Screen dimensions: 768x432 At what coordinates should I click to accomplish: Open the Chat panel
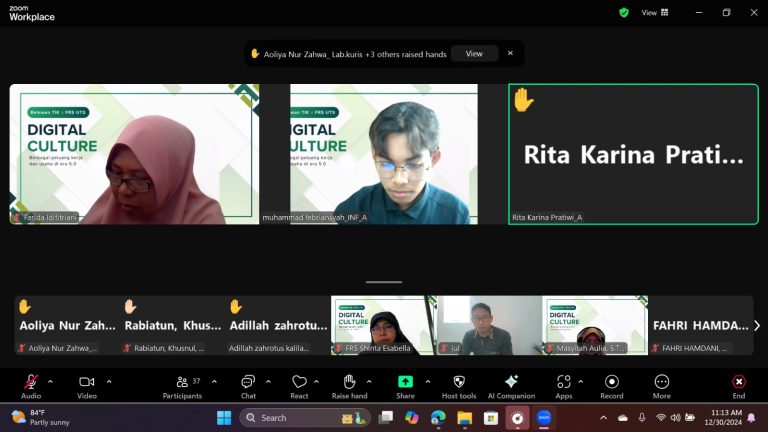[x=248, y=386]
